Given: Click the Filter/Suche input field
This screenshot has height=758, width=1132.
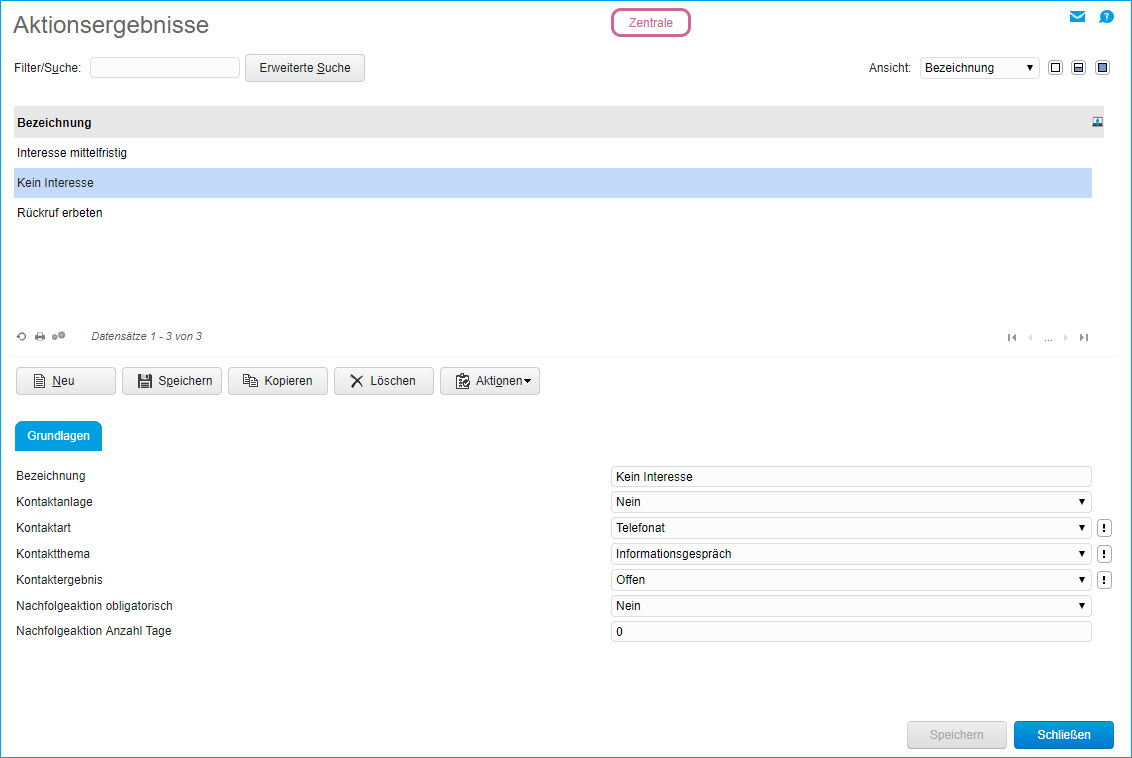Looking at the screenshot, I should 165,68.
